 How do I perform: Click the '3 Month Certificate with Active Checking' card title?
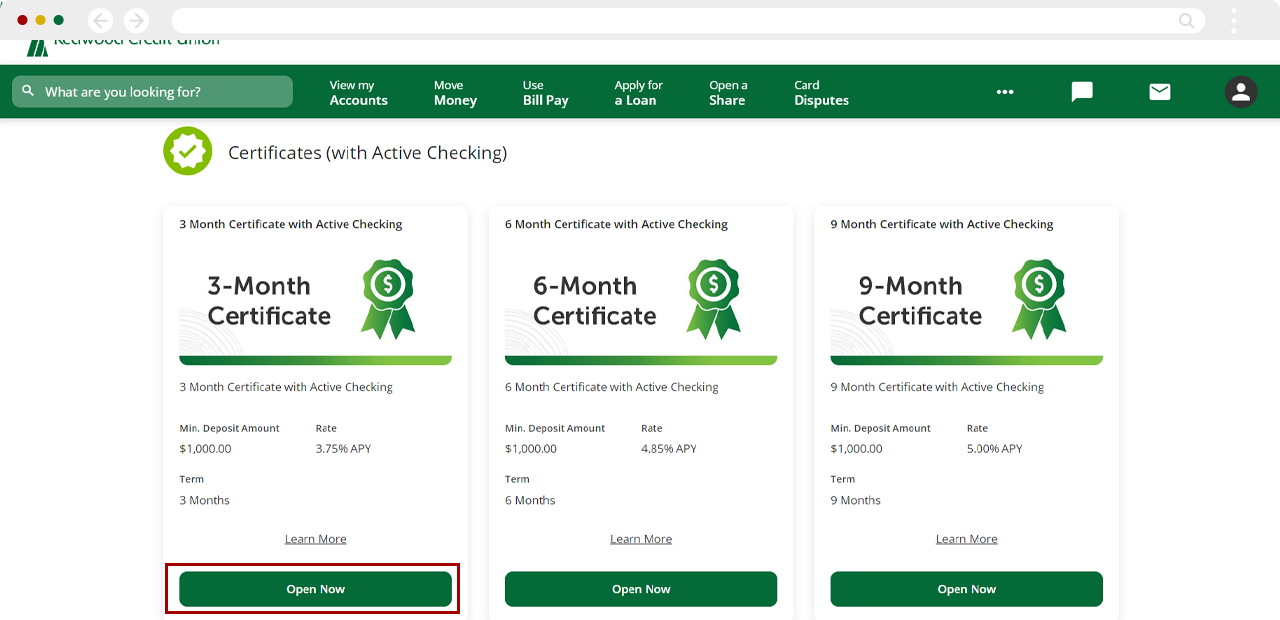tap(290, 224)
